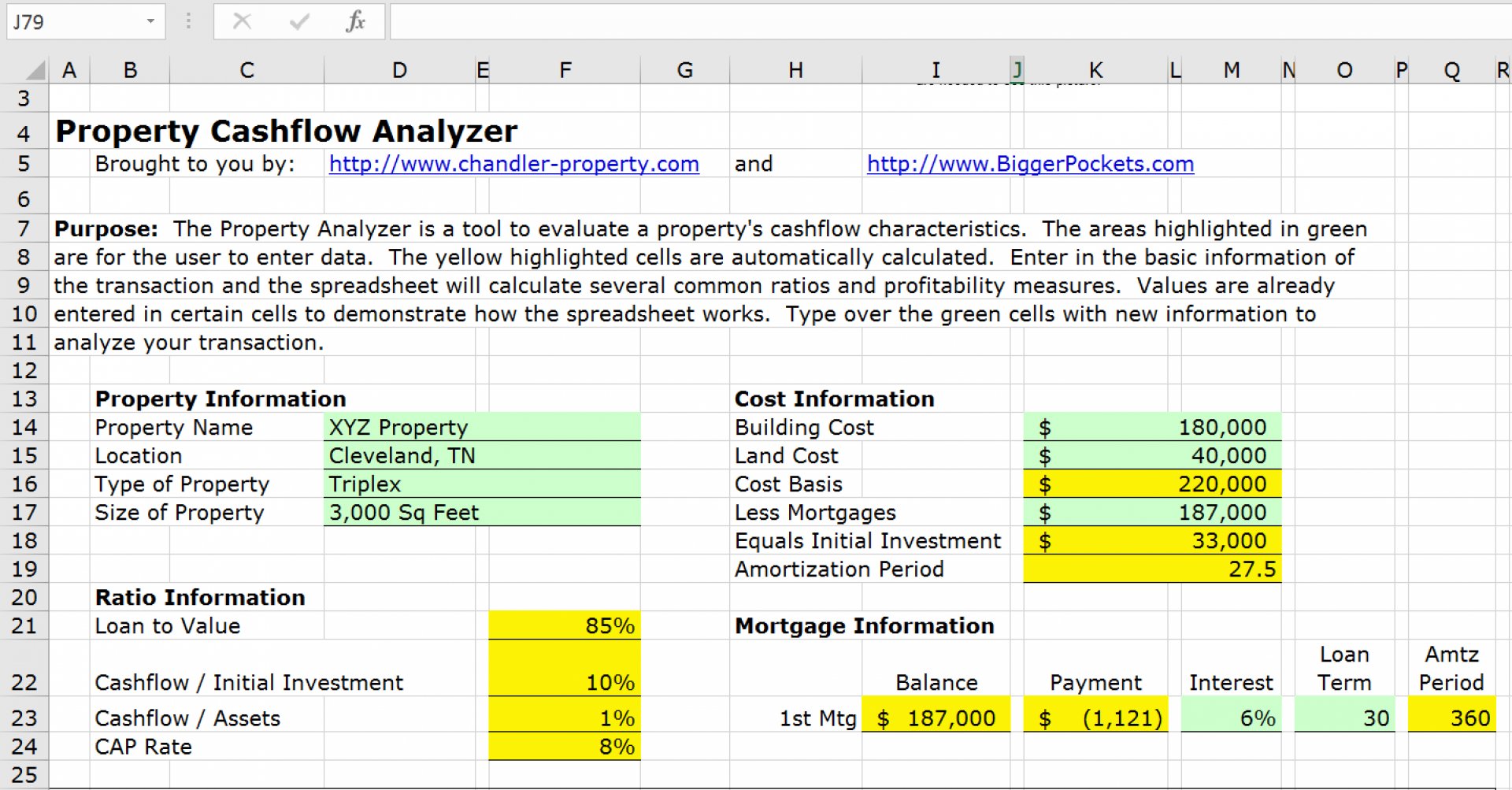Select row 14 header
The image size is (1512, 790).
[24, 427]
